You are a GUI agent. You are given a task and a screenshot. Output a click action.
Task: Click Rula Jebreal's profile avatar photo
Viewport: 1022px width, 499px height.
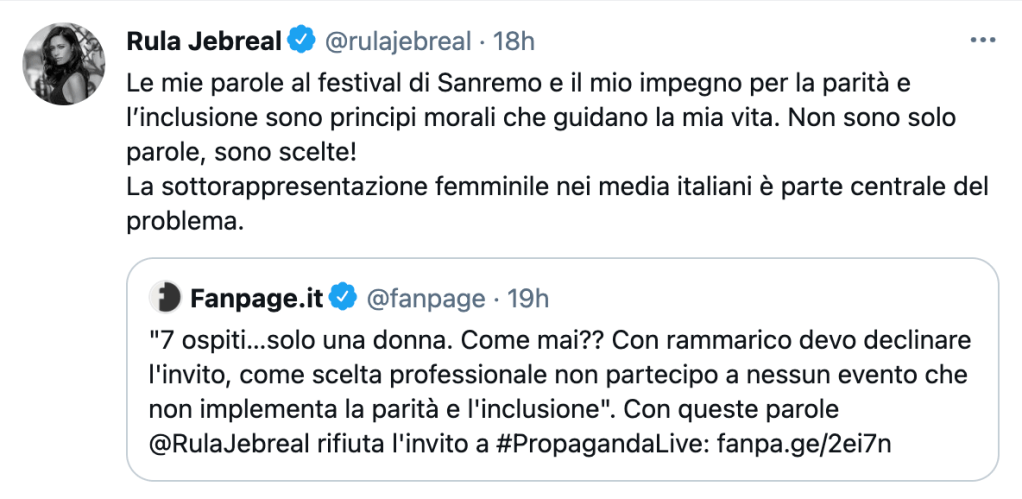pos(64,62)
